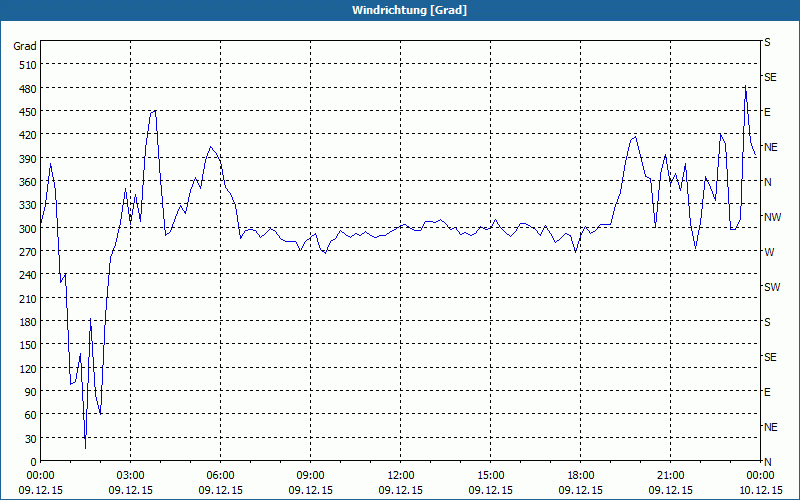Select the "10.12.15" date label

pyautogui.click(x=760, y=490)
